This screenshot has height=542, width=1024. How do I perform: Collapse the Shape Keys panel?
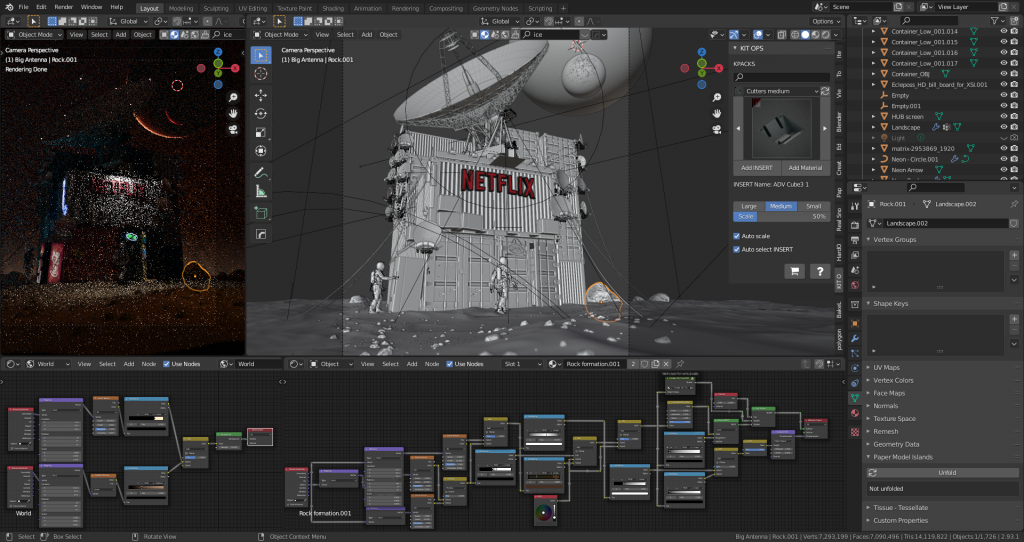click(869, 304)
